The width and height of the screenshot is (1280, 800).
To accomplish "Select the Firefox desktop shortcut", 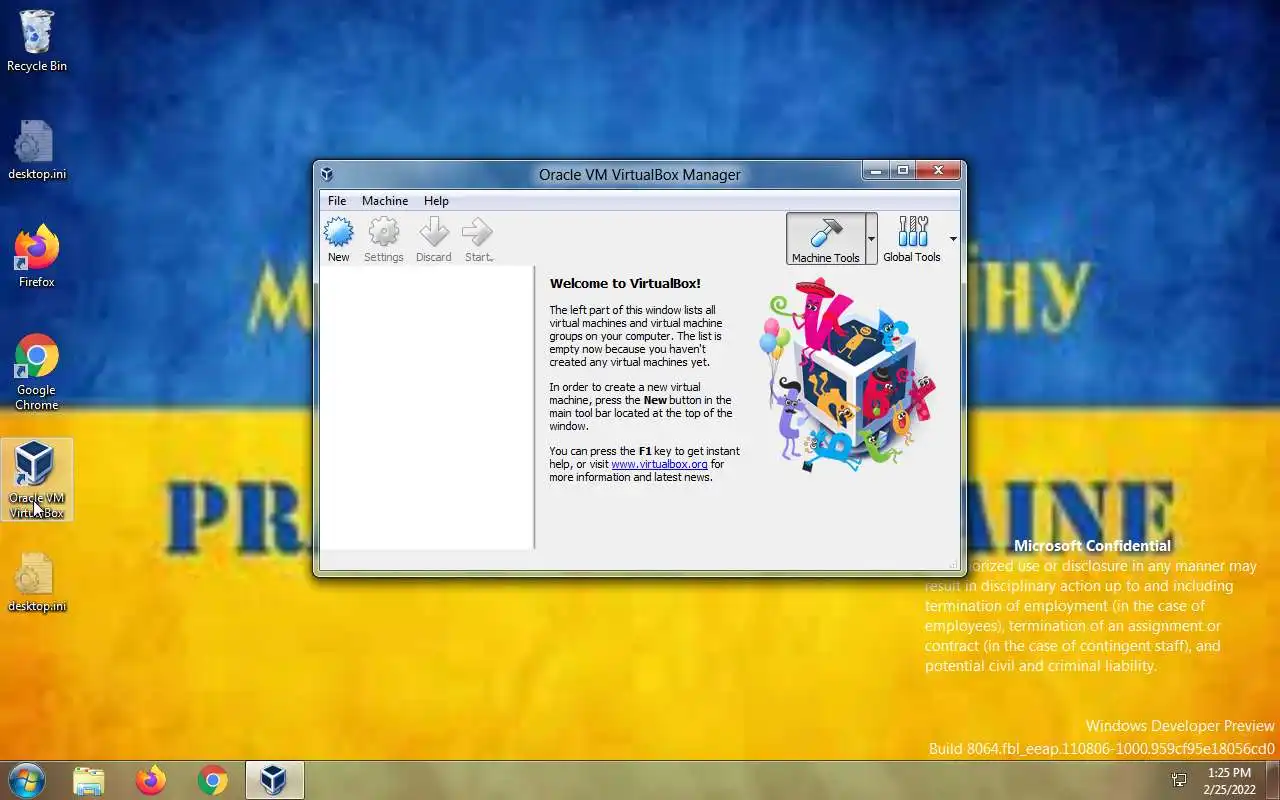I will [x=37, y=257].
